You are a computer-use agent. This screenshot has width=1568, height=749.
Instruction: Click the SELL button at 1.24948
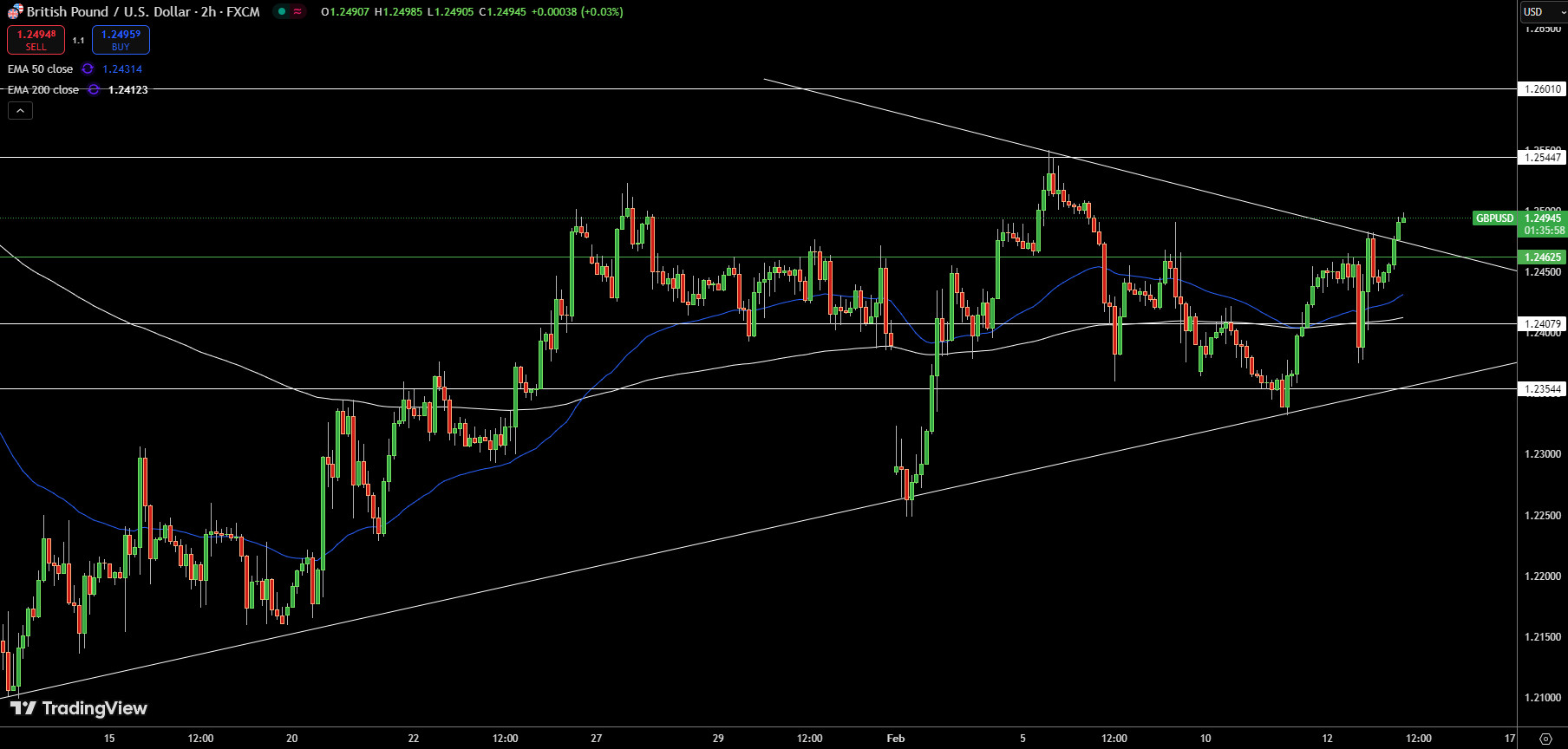pyautogui.click(x=36, y=40)
